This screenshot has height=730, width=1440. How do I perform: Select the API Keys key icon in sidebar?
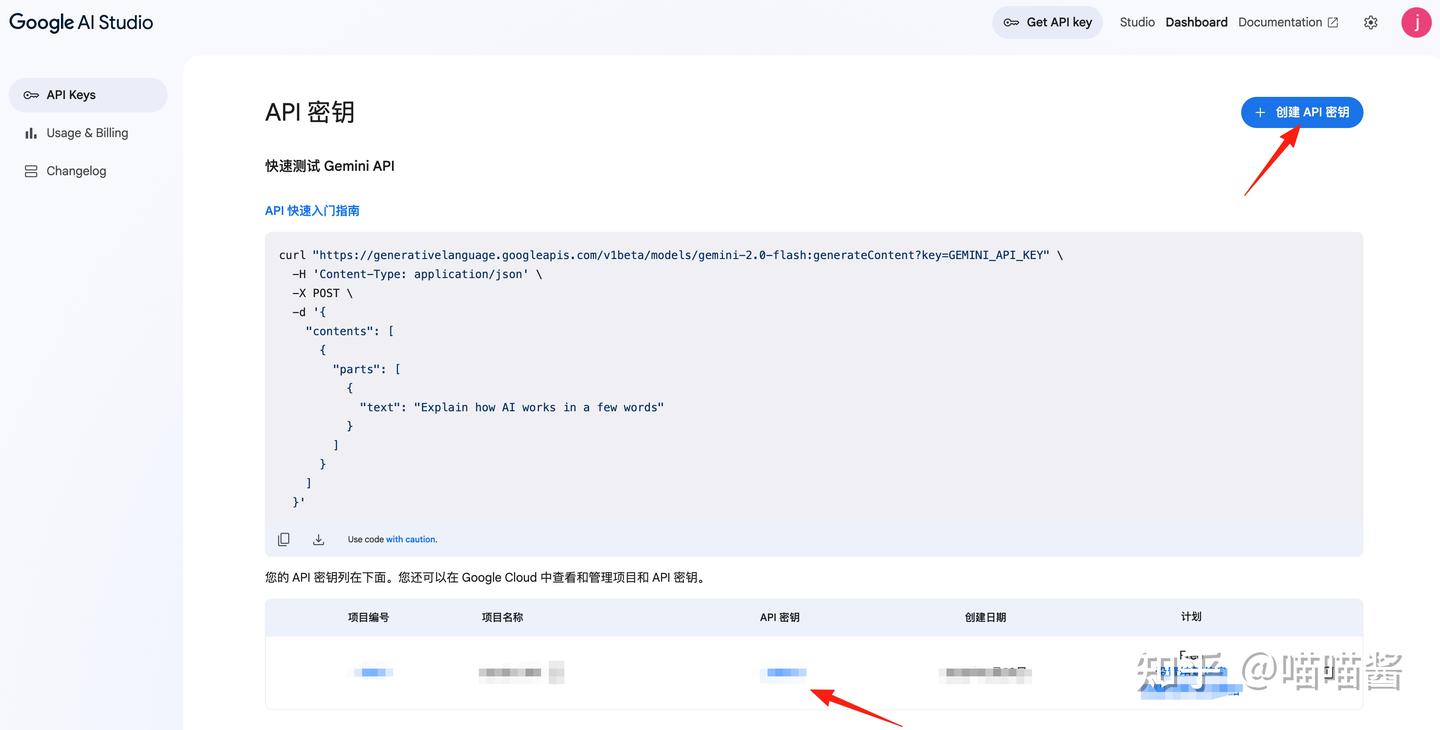coord(31,95)
